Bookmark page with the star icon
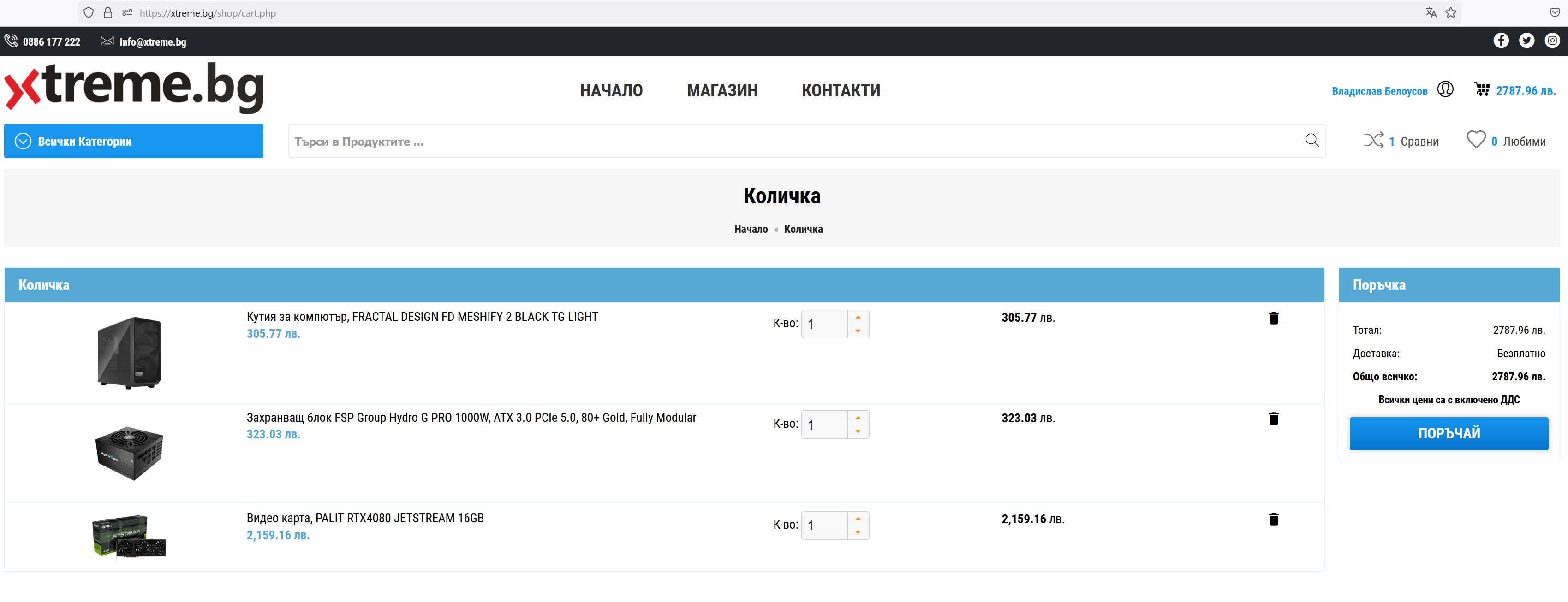The width and height of the screenshot is (1568, 602). point(1450,13)
